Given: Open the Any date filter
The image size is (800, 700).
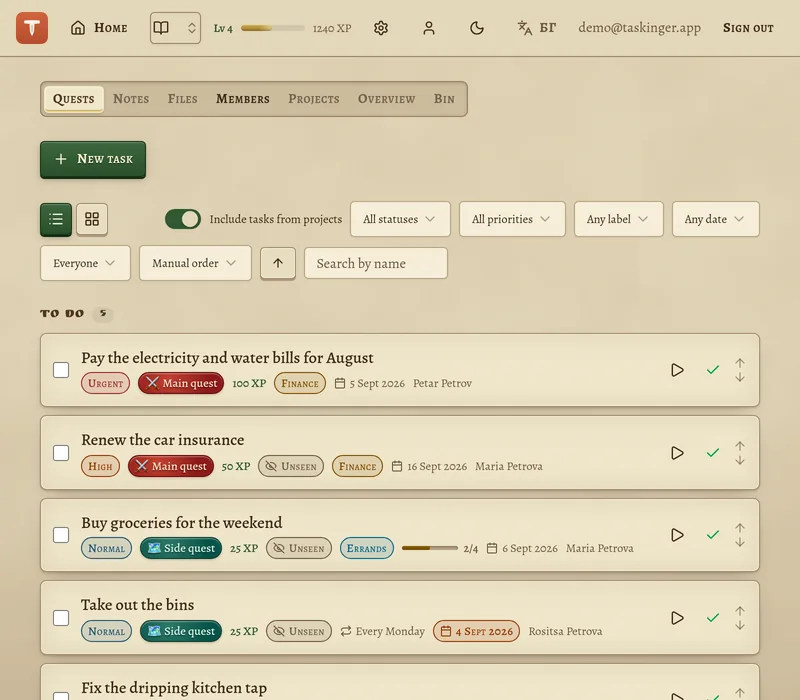Looking at the screenshot, I should coord(715,219).
